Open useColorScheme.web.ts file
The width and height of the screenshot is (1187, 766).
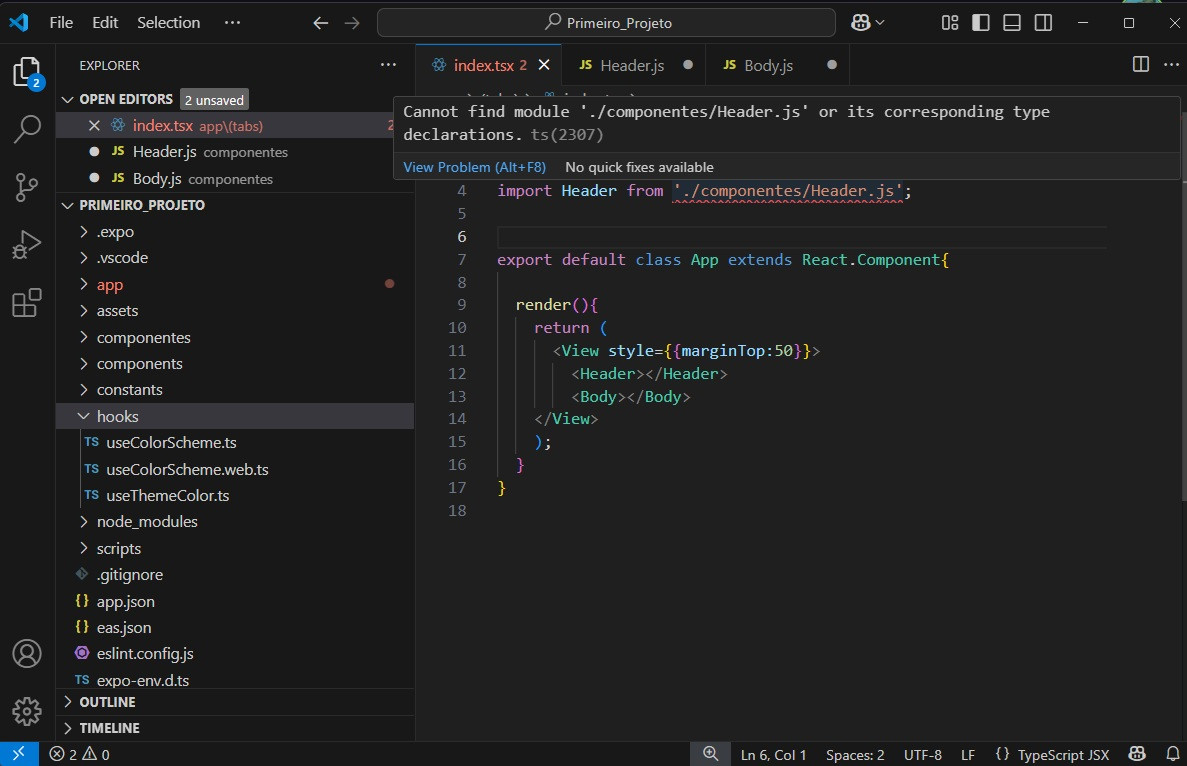235,469
